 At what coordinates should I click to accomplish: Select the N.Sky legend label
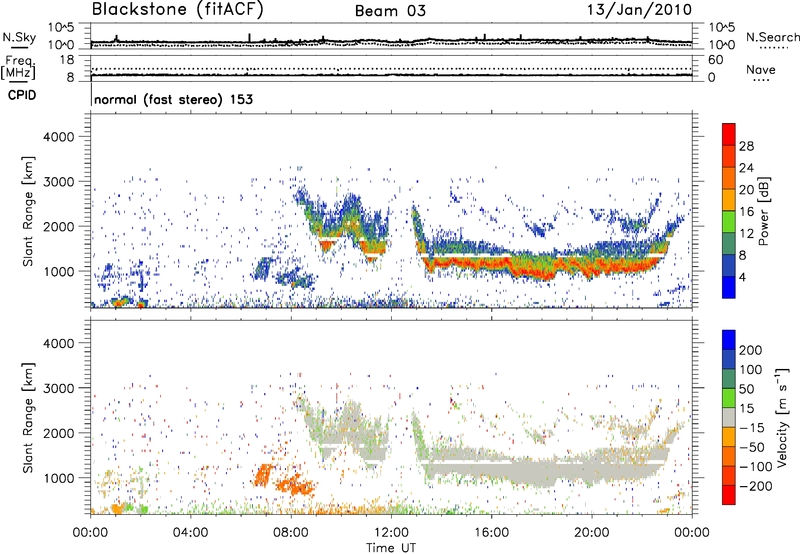19,37
